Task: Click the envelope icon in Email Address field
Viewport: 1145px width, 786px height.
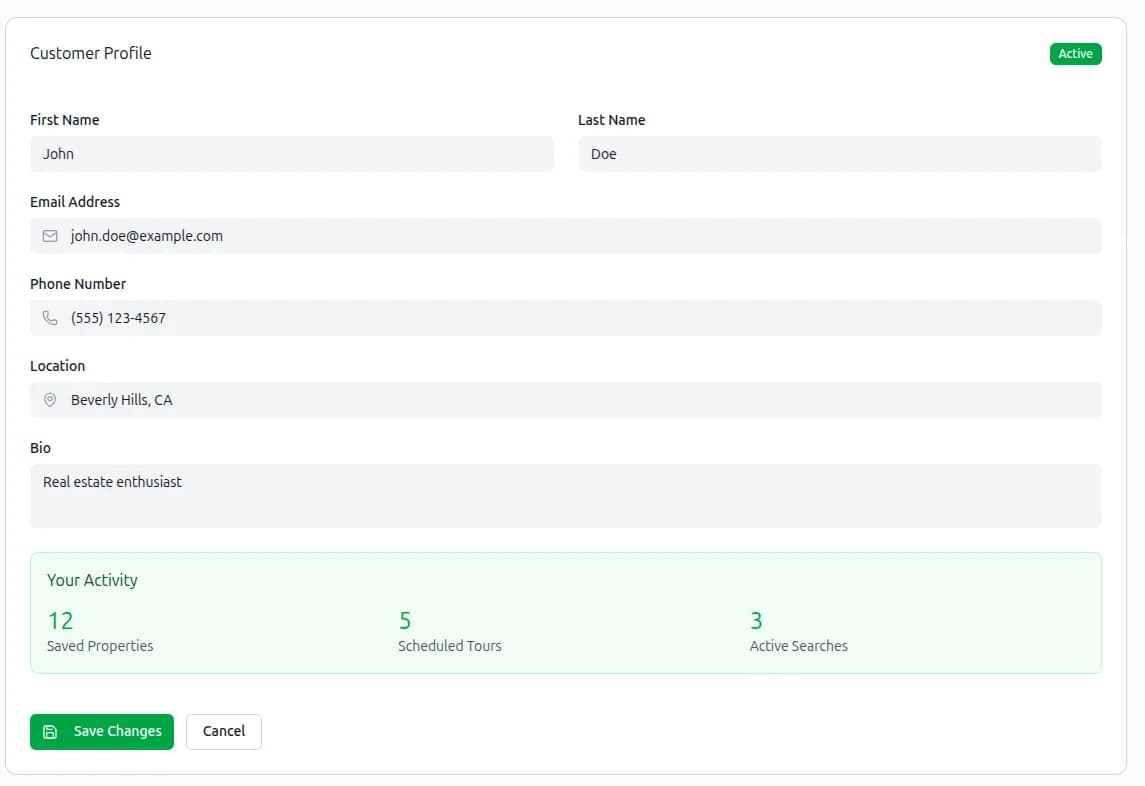Action: 50,236
